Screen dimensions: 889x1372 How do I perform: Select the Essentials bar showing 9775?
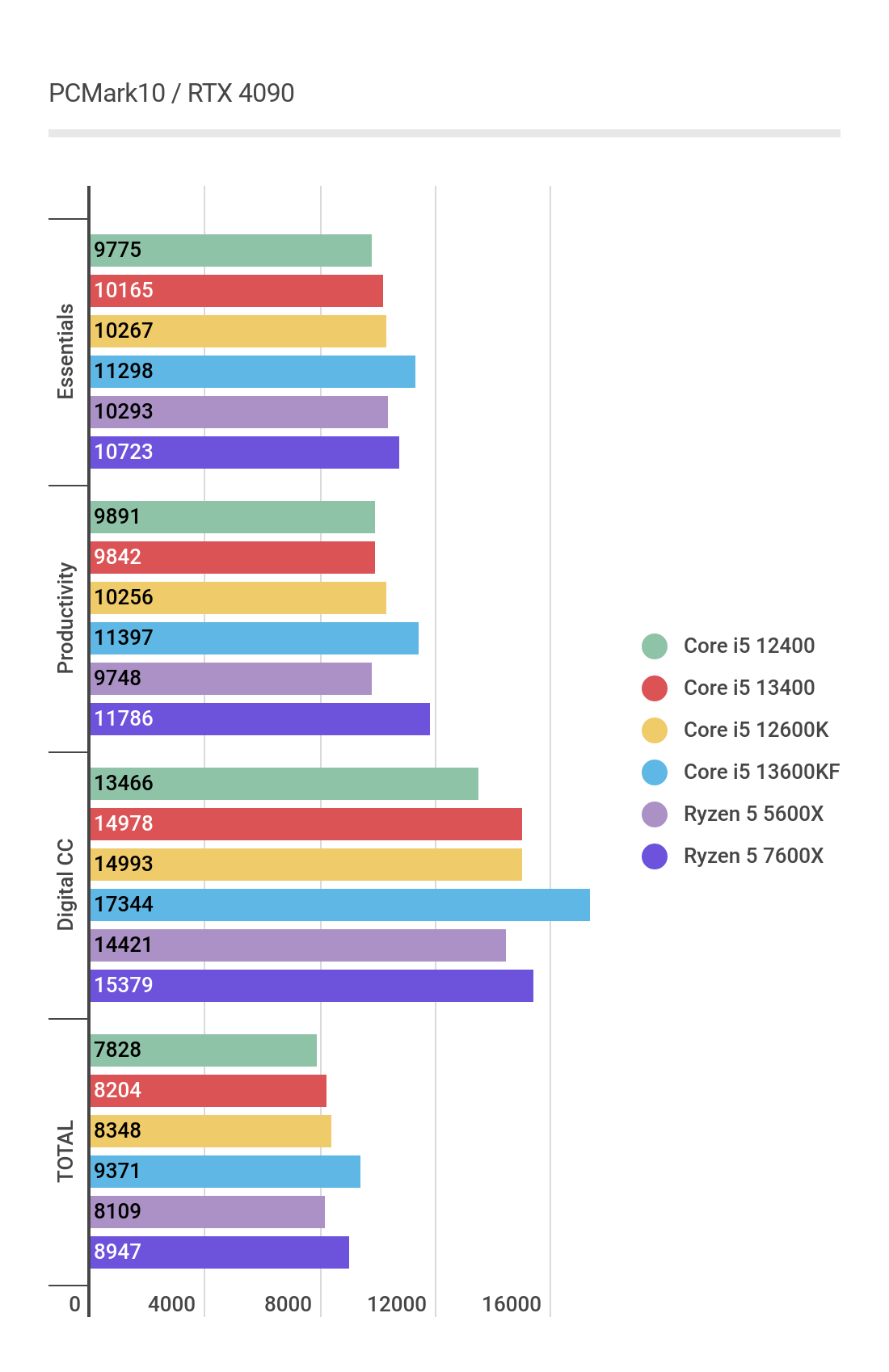pos(230,250)
